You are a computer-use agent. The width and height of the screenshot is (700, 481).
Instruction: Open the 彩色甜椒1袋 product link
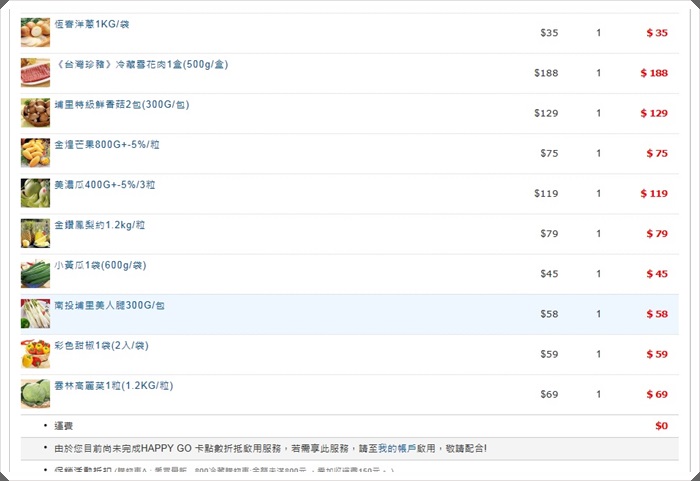pos(100,345)
